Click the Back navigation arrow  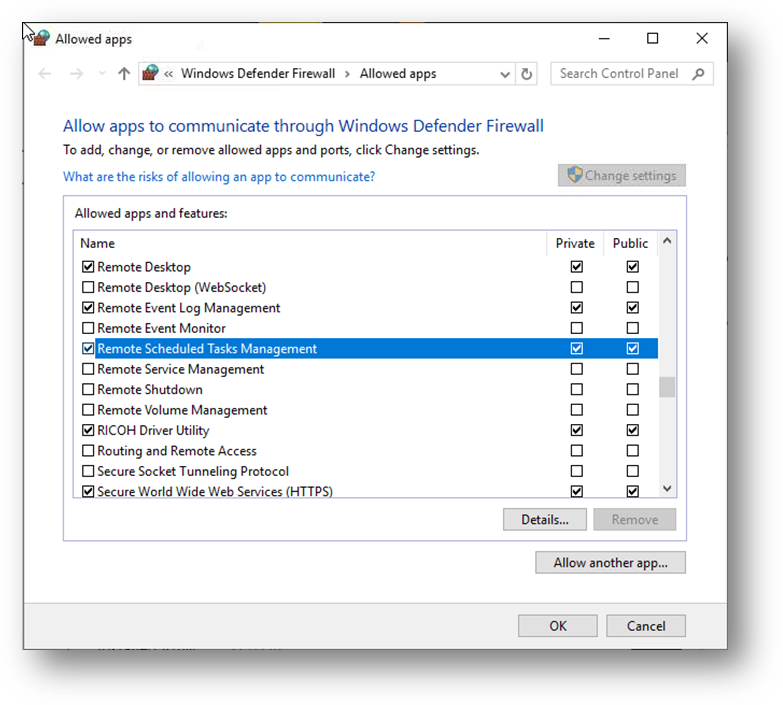44,74
